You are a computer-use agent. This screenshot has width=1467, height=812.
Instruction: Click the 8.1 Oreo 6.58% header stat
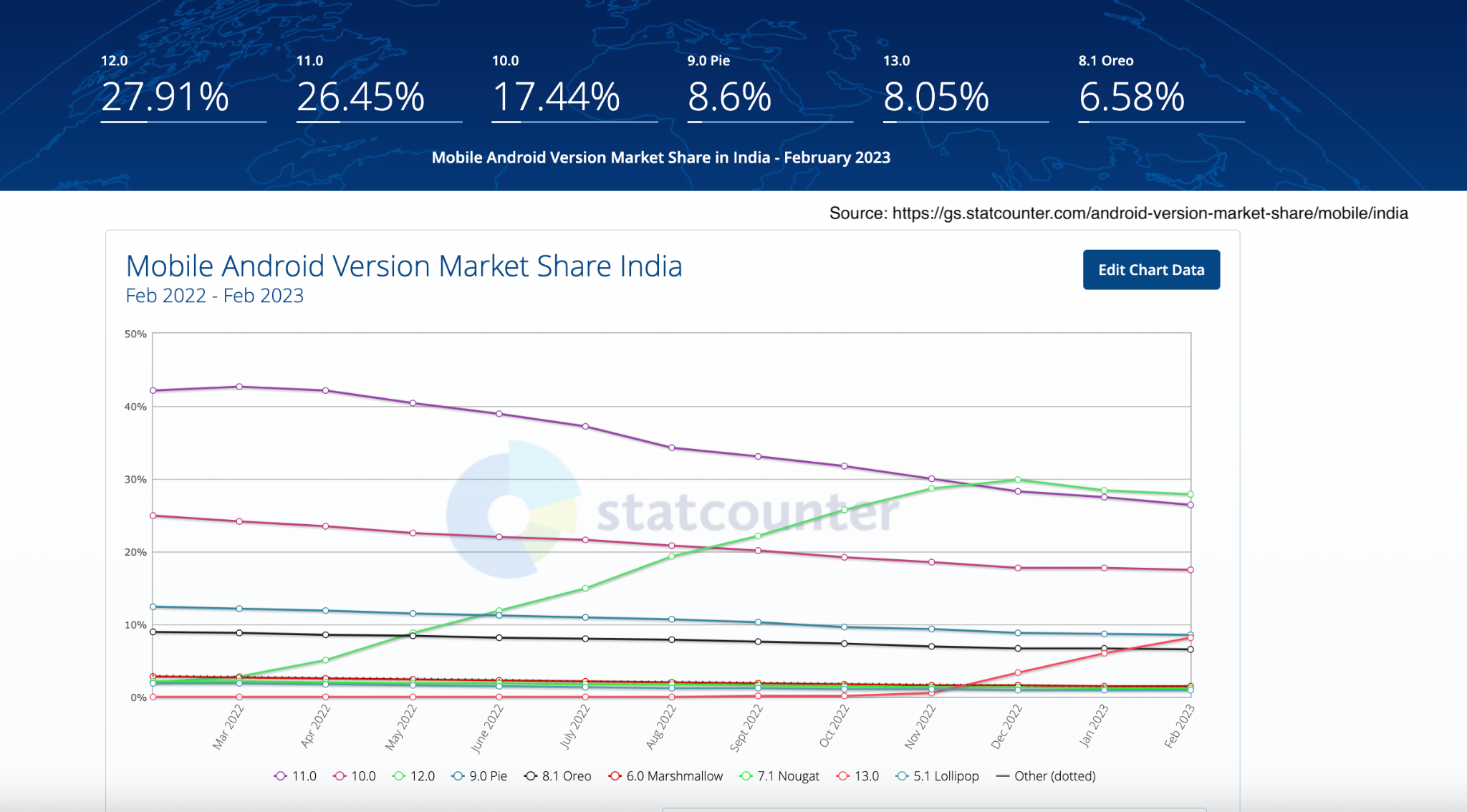pyautogui.click(x=1132, y=97)
